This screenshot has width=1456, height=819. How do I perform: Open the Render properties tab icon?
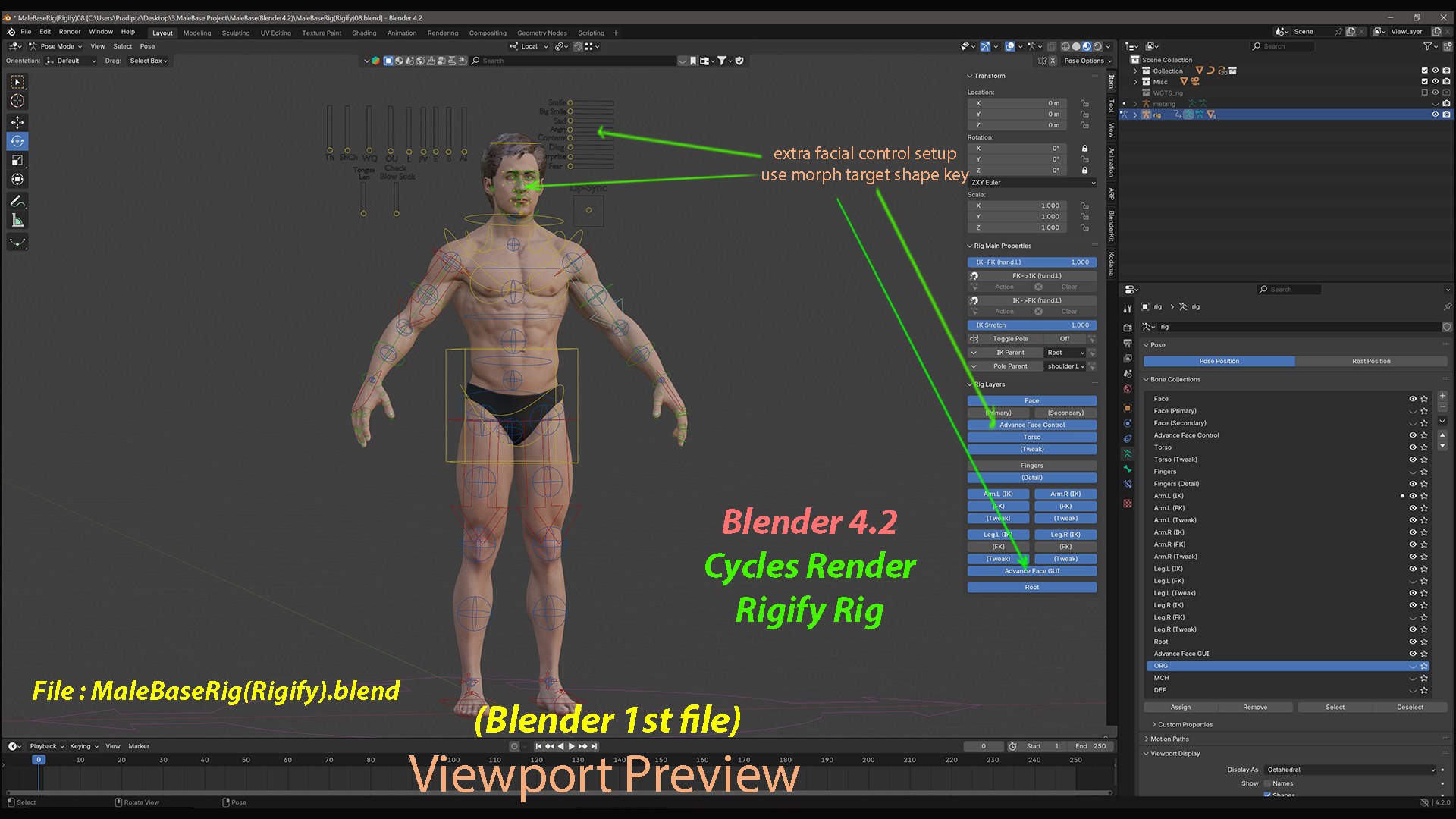coord(1128,328)
